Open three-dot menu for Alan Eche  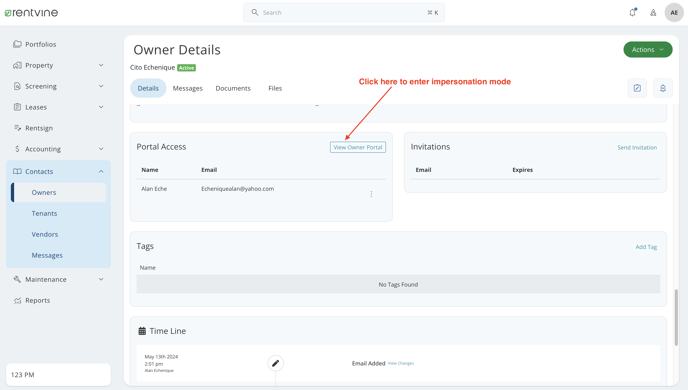coord(371,194)
